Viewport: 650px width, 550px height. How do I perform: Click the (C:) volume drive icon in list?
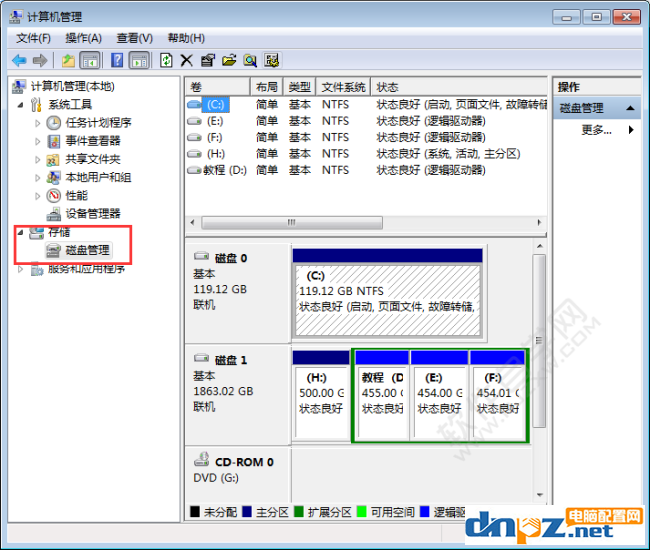[x=194, y=104]
